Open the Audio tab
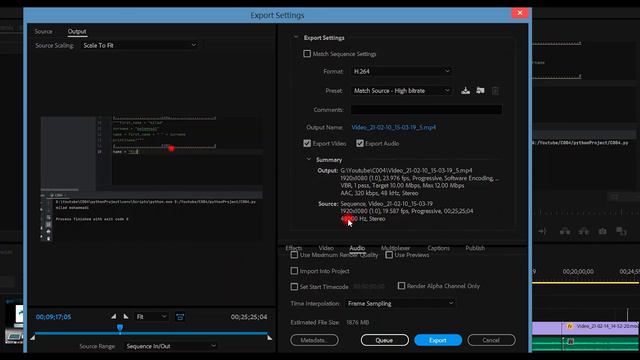This screenshot has width=640, height=360. 357,248
